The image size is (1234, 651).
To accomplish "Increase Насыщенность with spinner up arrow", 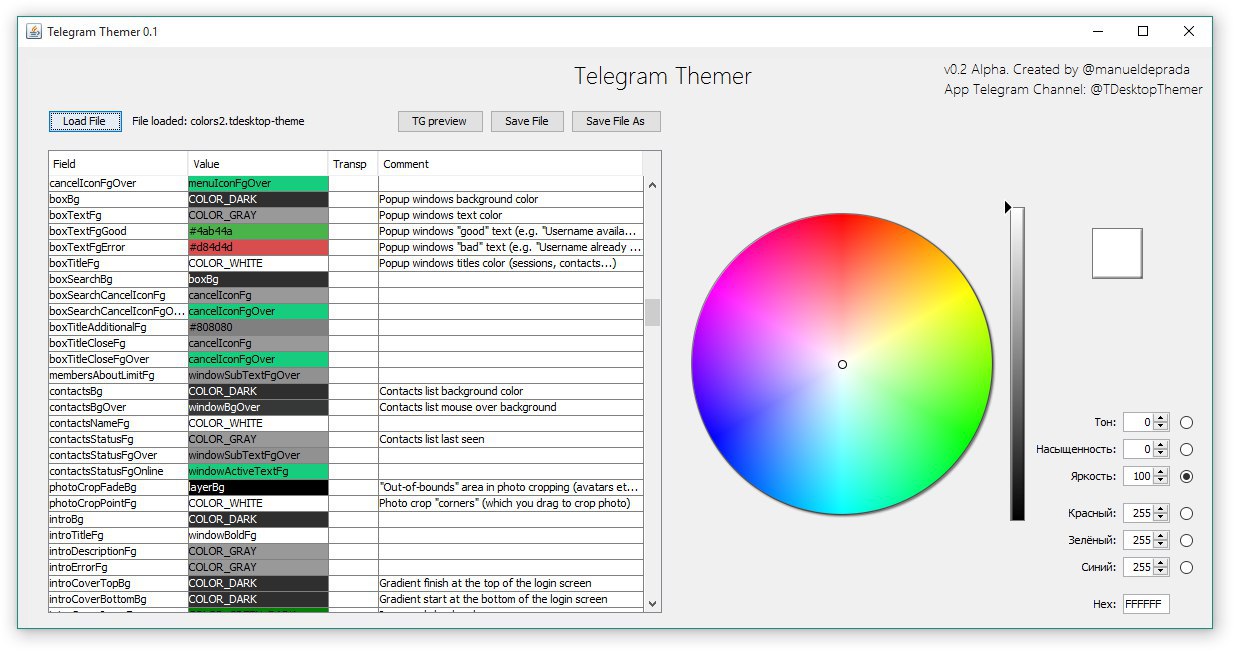I will click(x=1161, y=445).
